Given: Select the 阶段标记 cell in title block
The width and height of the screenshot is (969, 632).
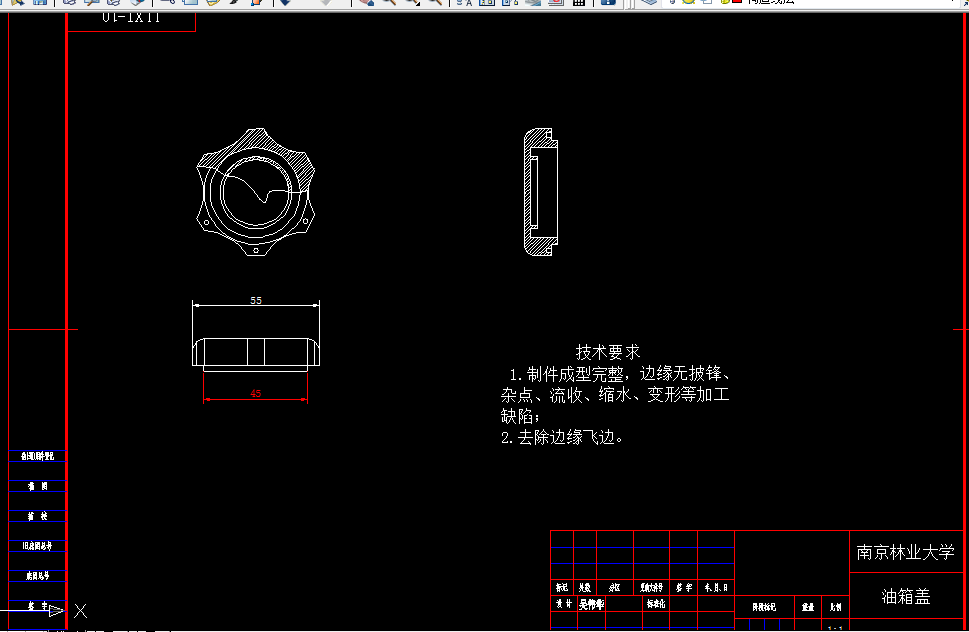Looking at the screenshot, I should 764,607.
